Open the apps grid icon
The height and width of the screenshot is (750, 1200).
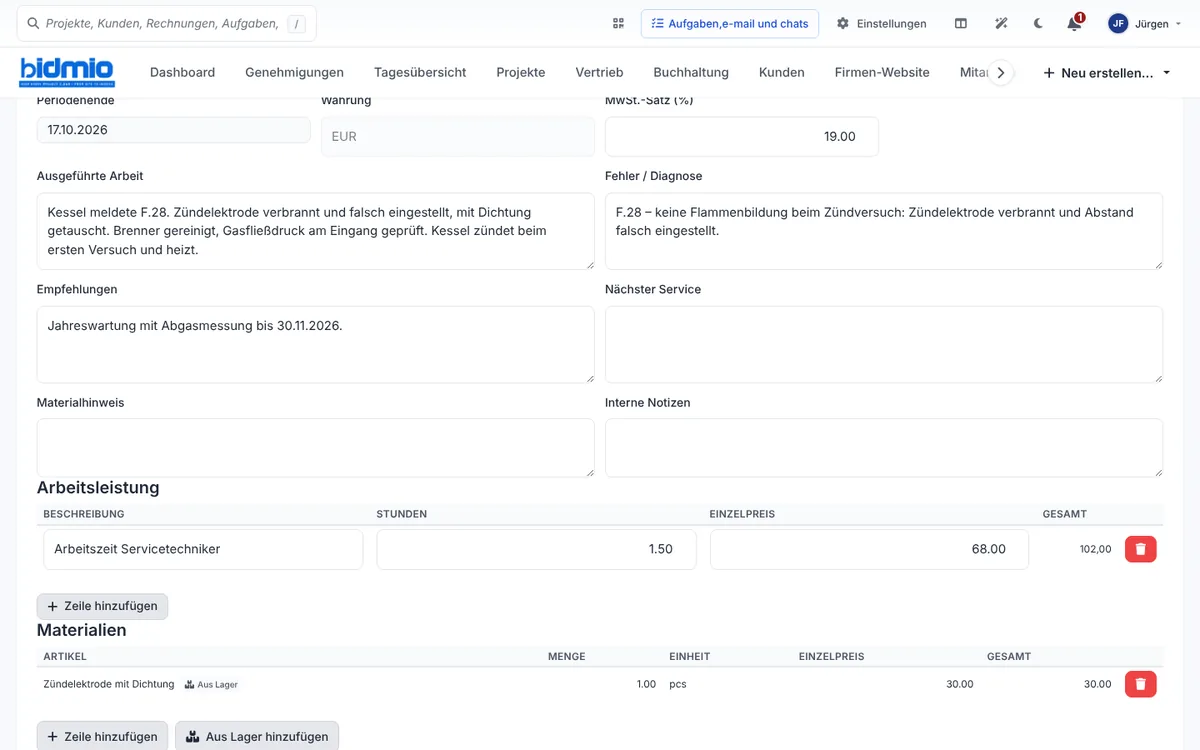pyautogui.click(x=618, y=24)
